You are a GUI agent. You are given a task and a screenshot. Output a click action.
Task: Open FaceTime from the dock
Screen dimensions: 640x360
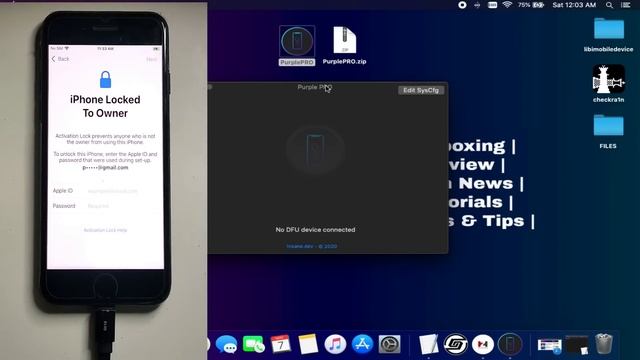[253, 345]
